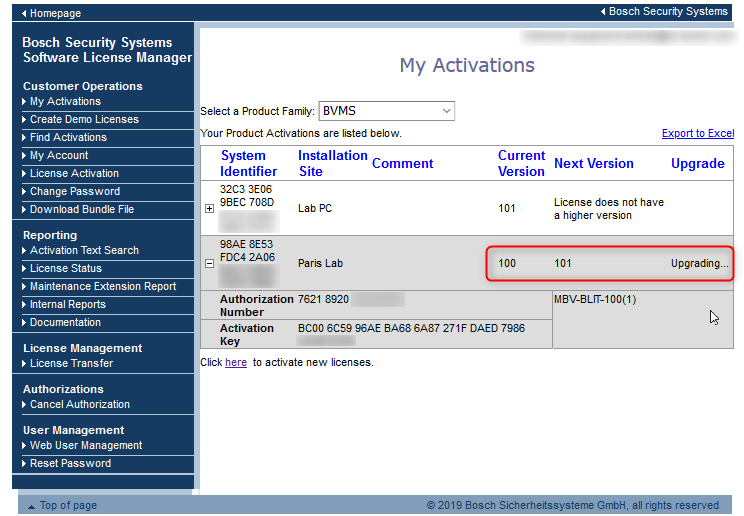Open My Activations in sidebar

click(x=65, y=101)
